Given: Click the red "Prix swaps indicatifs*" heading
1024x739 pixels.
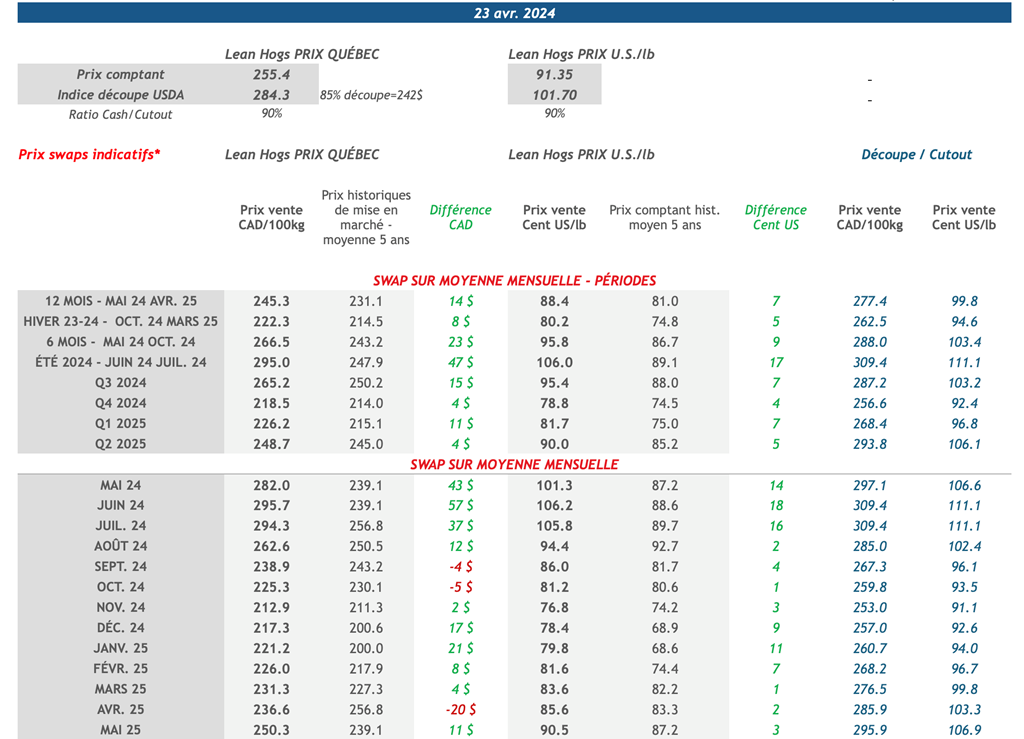Looking at the screenshot, I should point(89,155).
